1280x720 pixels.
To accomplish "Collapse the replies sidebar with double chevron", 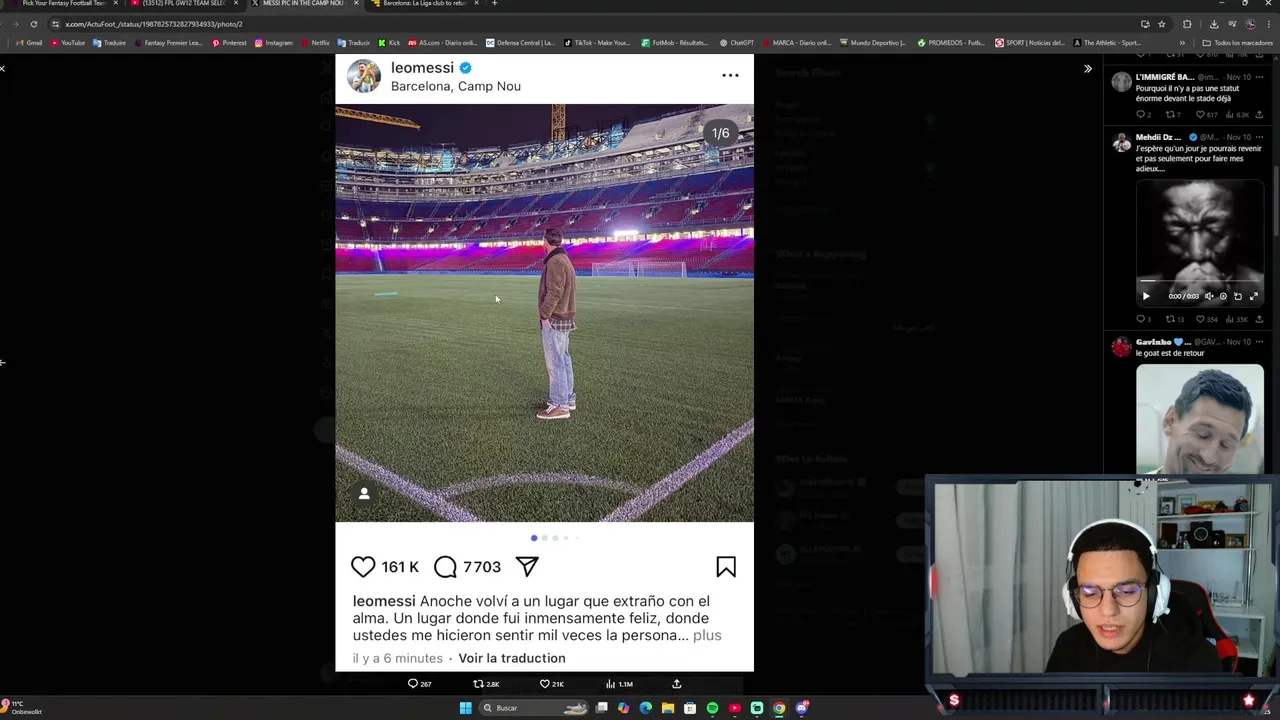I will tap(1088, 69).
